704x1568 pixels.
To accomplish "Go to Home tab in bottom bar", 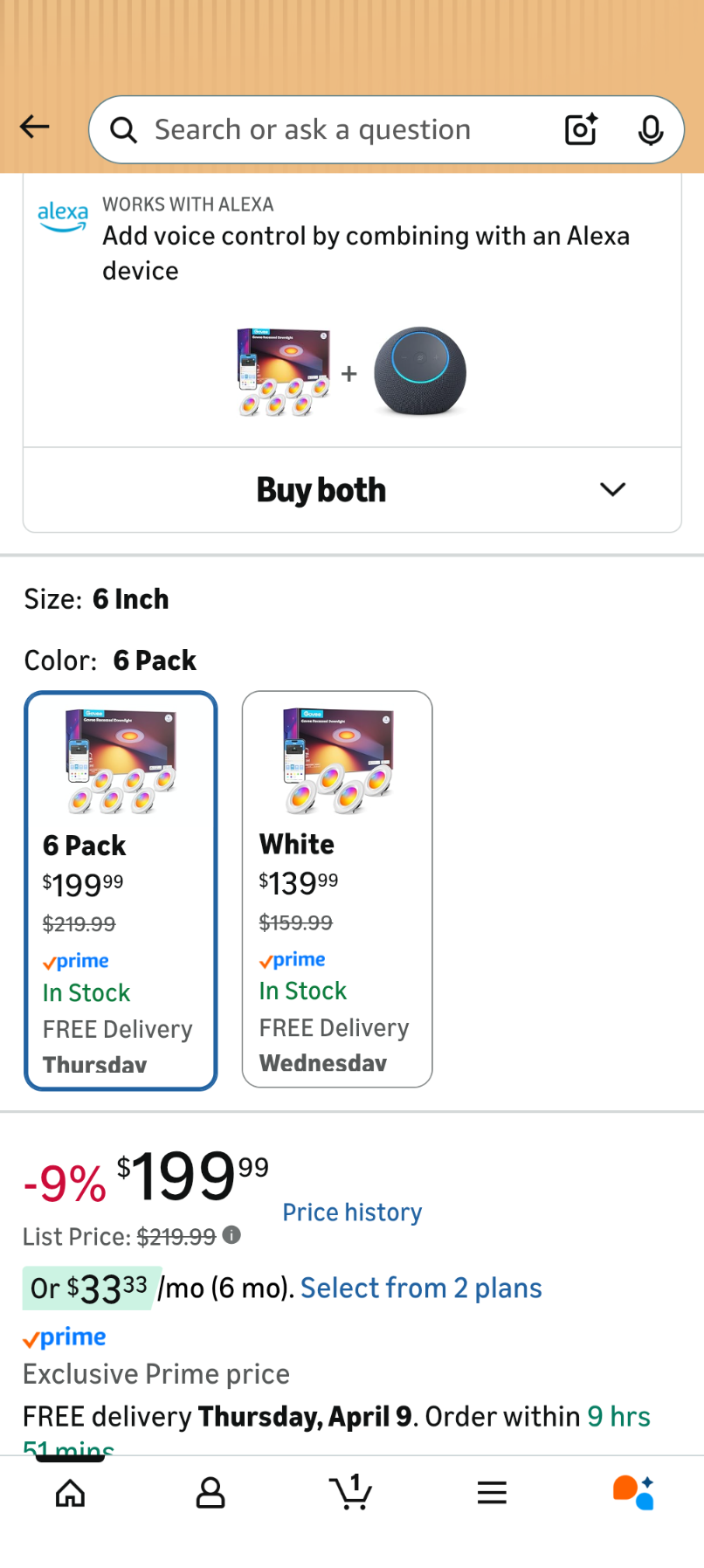I will click(71, 1494).
